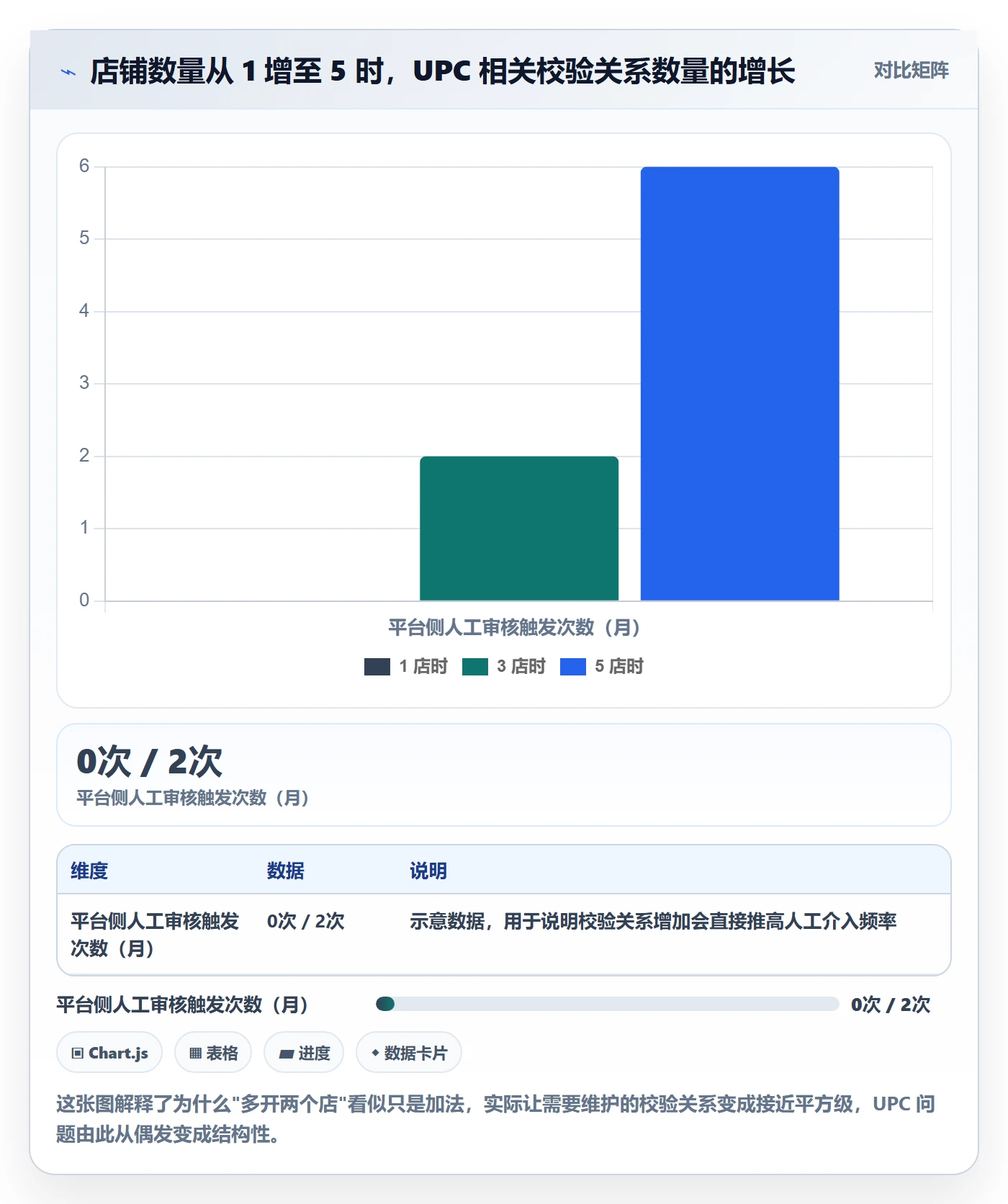Select the 表格 tag pill
1008x1204 pixels.
213,1053
